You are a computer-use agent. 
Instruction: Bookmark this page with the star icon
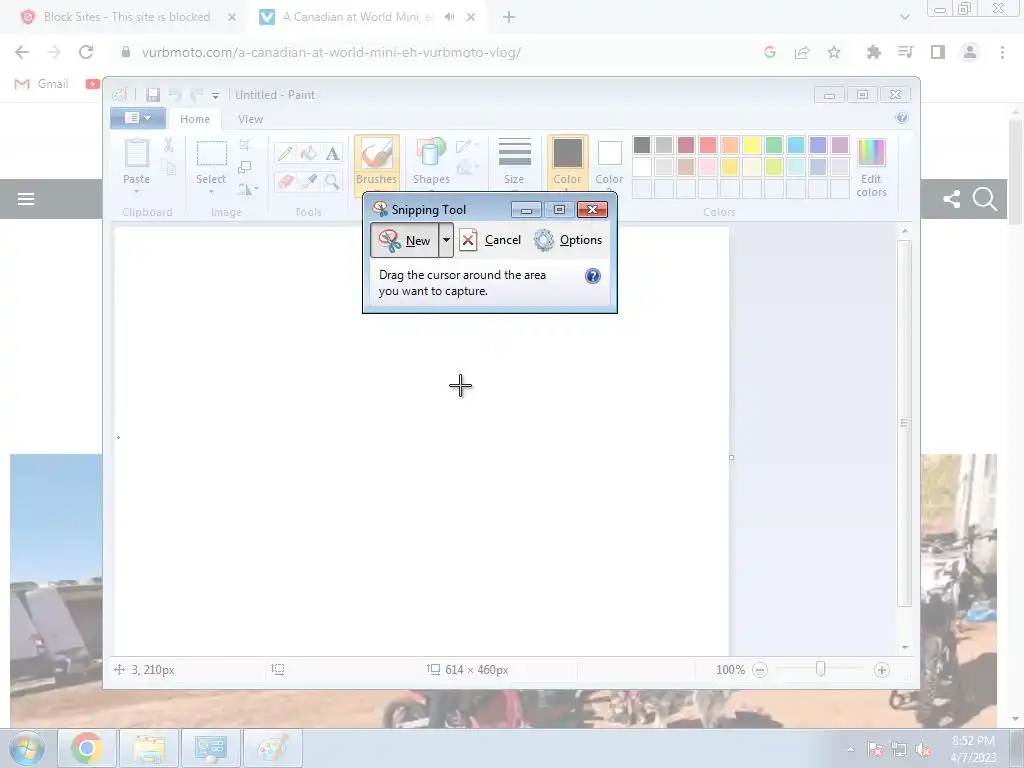834,52
